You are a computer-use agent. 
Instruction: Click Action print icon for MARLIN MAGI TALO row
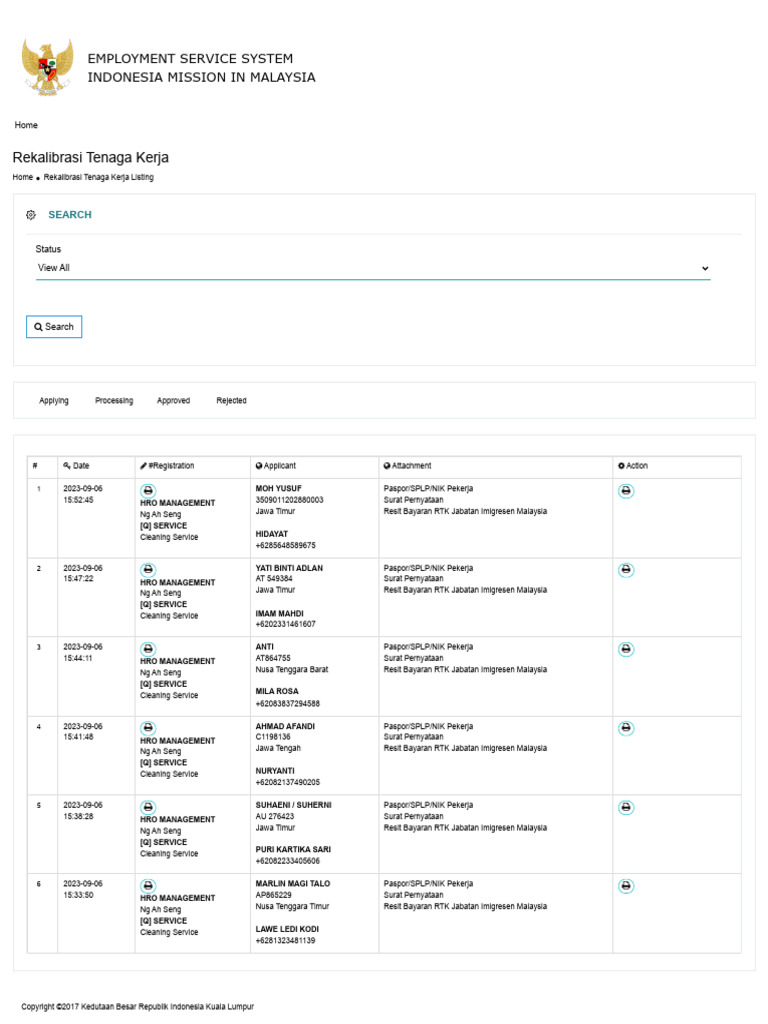point(626,886)
